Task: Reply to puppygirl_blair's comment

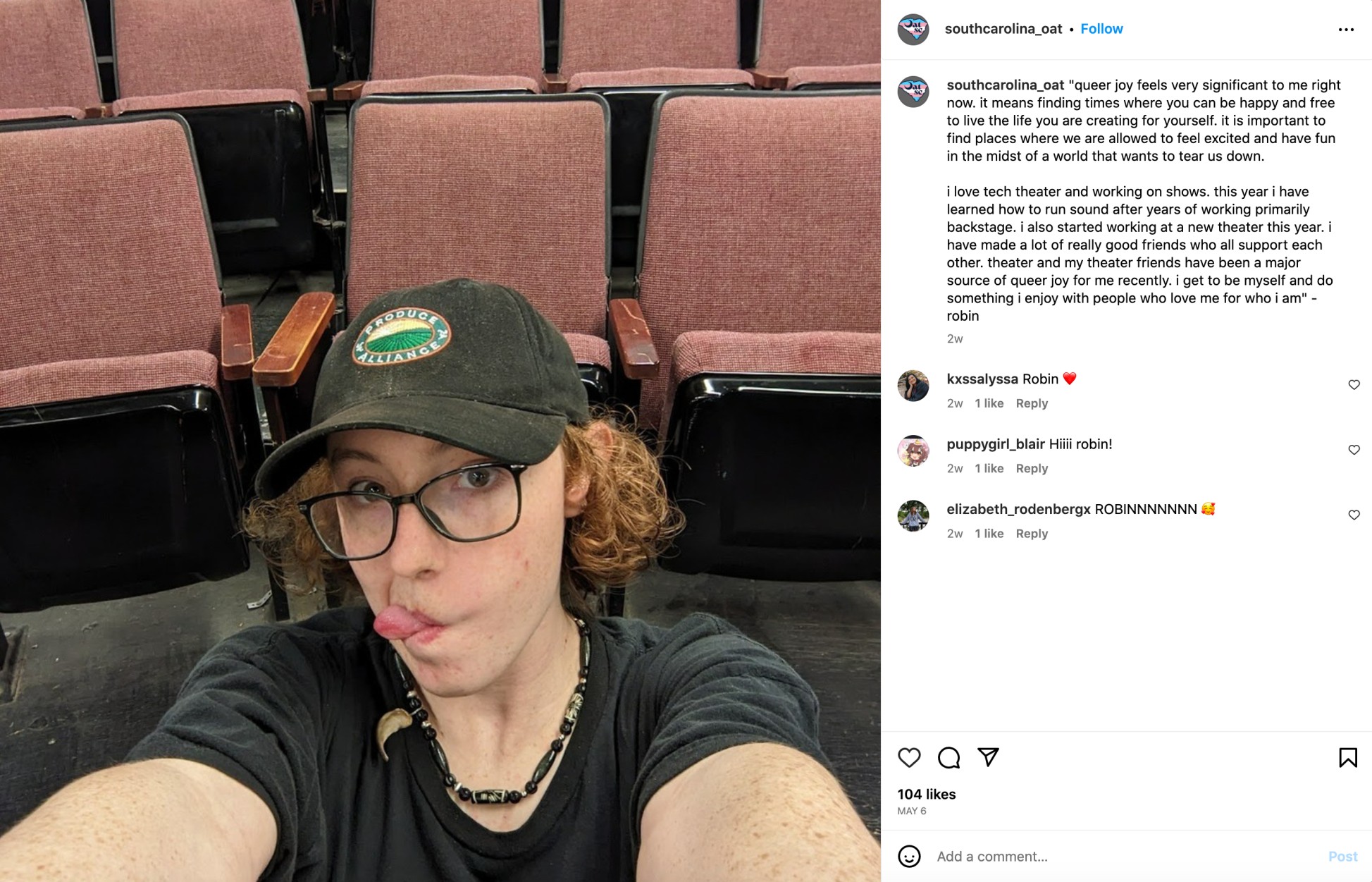Action: point(1032,468)
